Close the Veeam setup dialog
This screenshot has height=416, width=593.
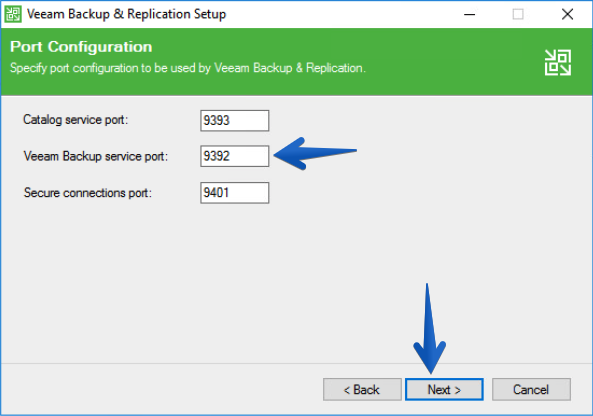point(567,14)
